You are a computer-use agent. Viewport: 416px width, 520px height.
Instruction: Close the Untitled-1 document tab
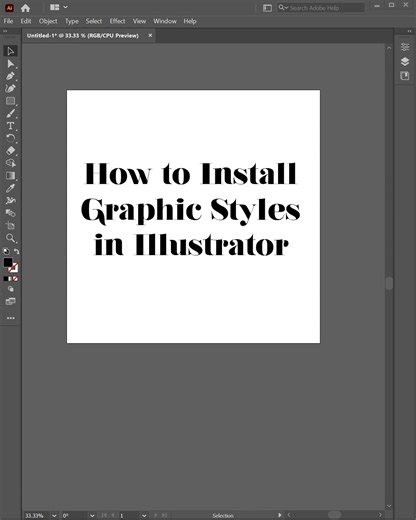coord(150,35)
